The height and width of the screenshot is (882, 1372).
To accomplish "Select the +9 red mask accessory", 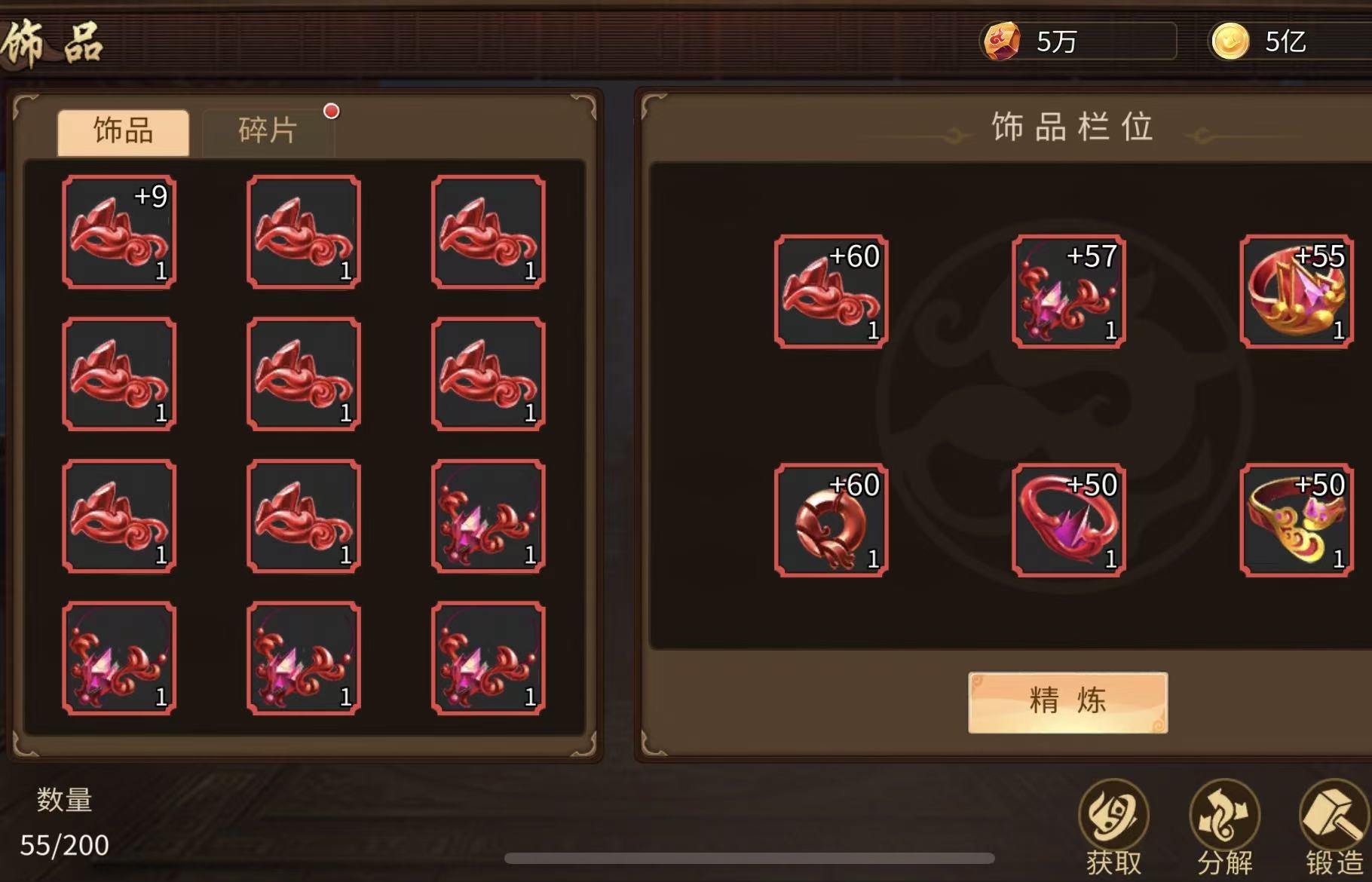I will click(119, 232).
